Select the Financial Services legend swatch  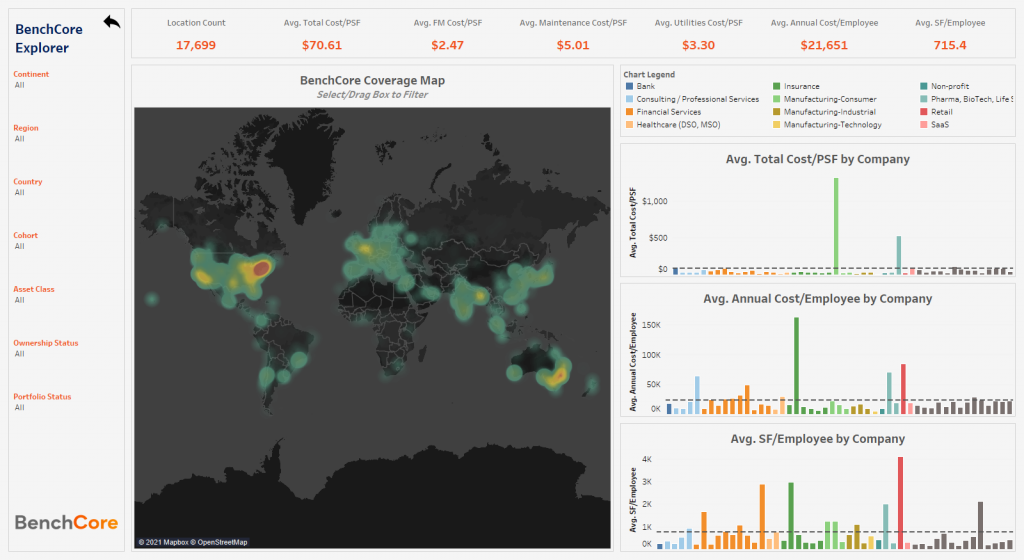click(630, 112)
